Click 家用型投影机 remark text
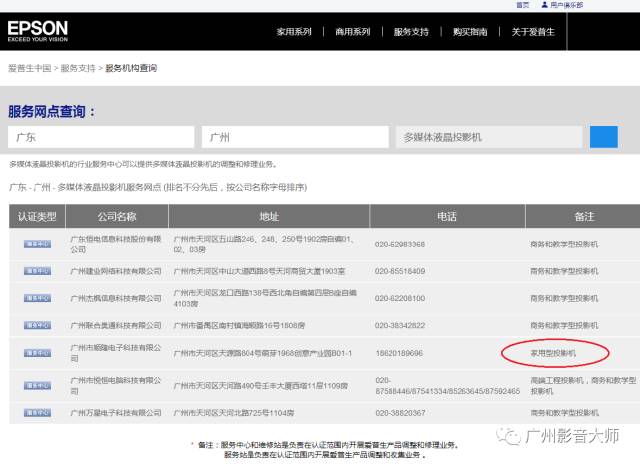Screen dimensions: 640x464 click(553, 353)
